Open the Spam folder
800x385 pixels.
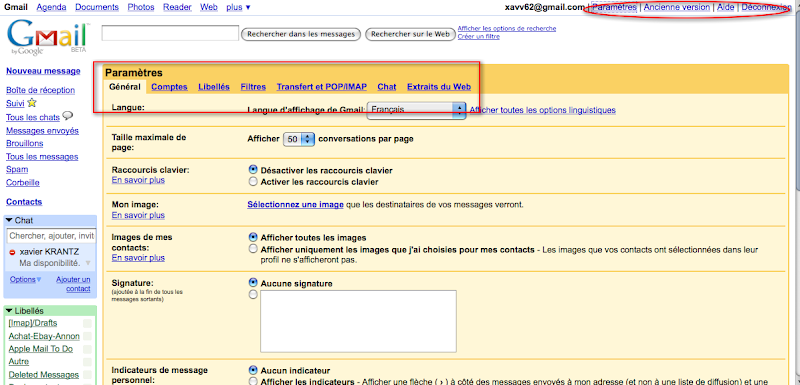(x=17, y=169)
